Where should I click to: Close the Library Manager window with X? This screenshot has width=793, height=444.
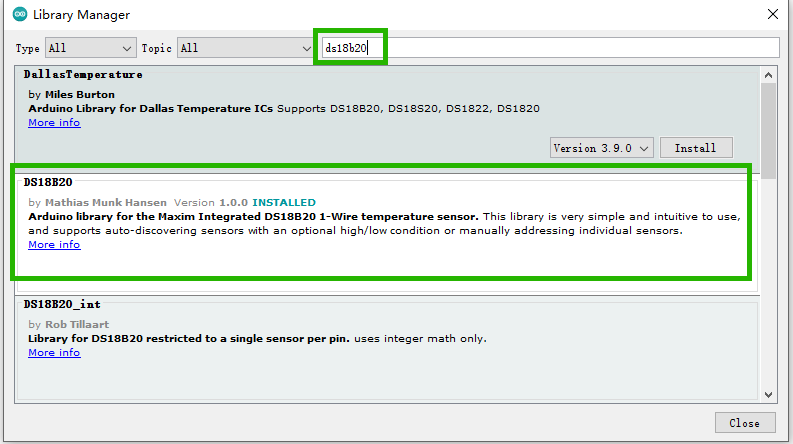coord(771,15)
